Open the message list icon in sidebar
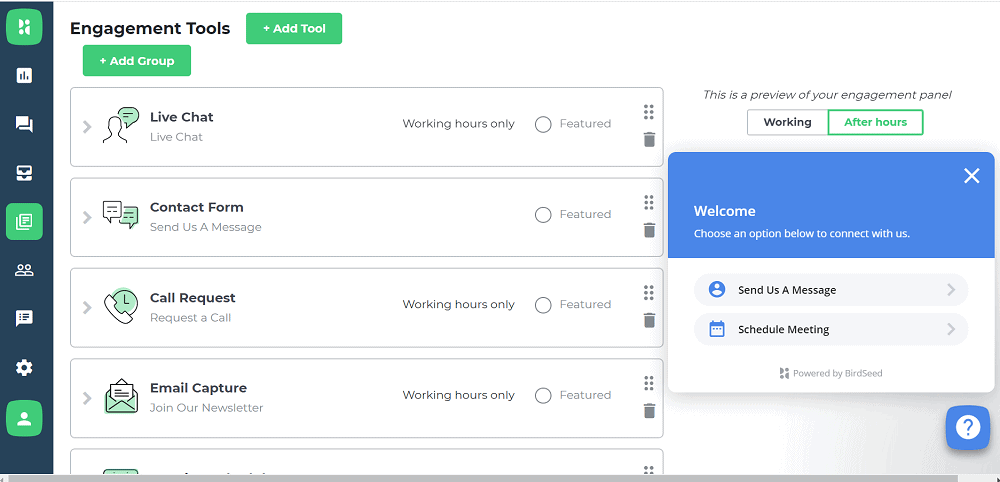 tap(24, 318)
